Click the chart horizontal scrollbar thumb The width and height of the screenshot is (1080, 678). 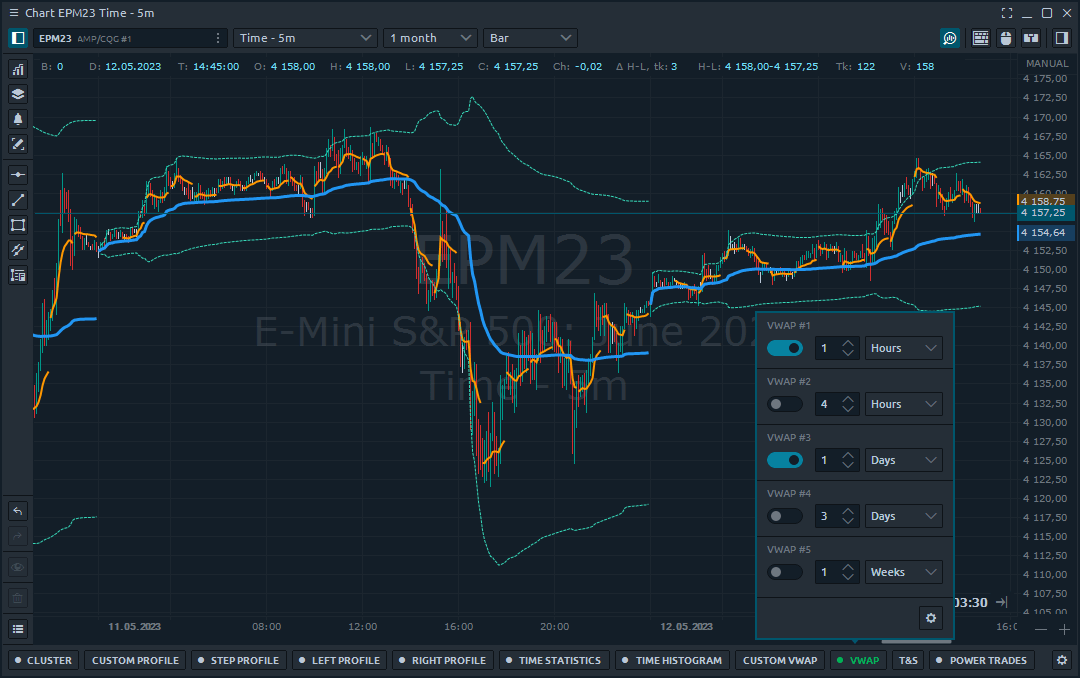pos(916,641)
